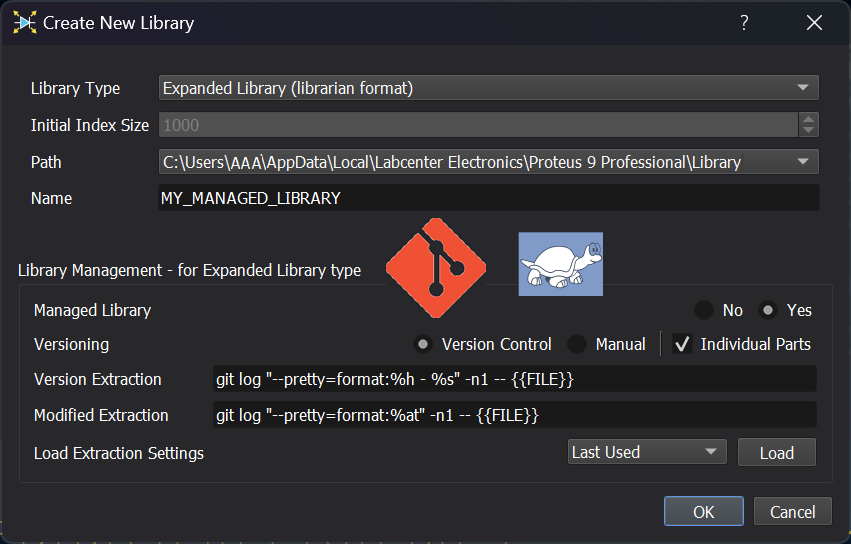Viewport: 851px width, 544px height.
Task: Click the Modified Extraction command field
Action: pyautogui.click(x=515, y=415)
